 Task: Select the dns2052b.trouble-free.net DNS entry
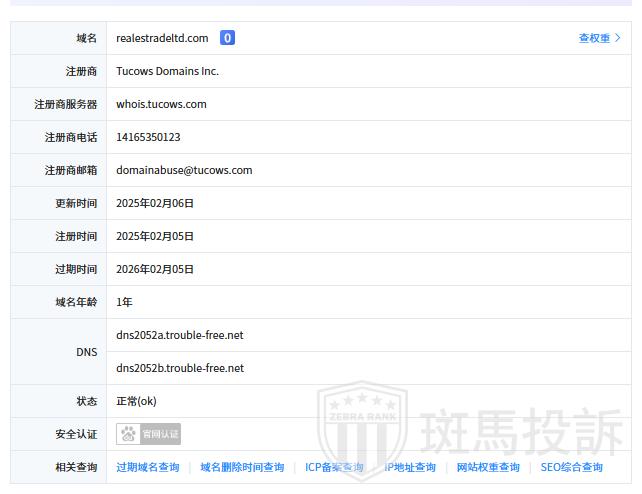(180, 368)
